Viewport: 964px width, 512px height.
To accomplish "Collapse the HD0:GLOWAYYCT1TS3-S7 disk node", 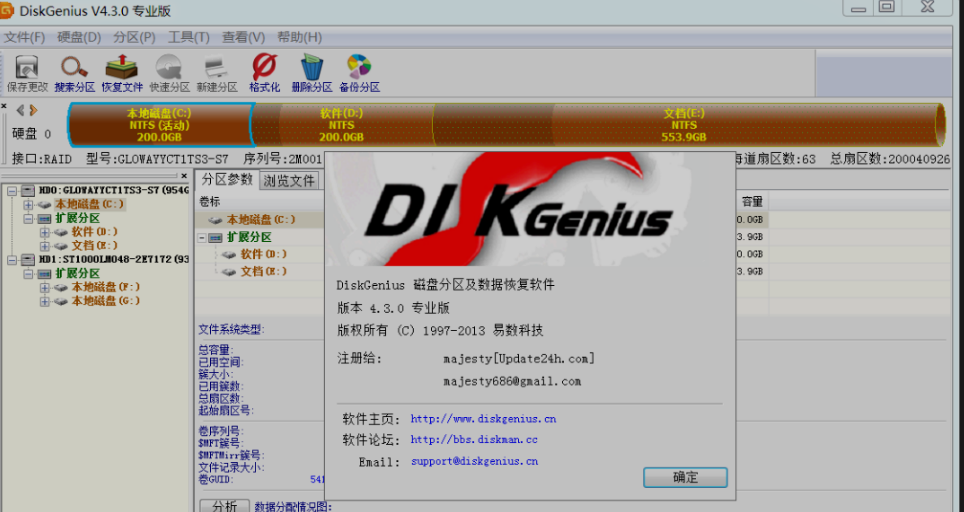I will click(12, 191).
